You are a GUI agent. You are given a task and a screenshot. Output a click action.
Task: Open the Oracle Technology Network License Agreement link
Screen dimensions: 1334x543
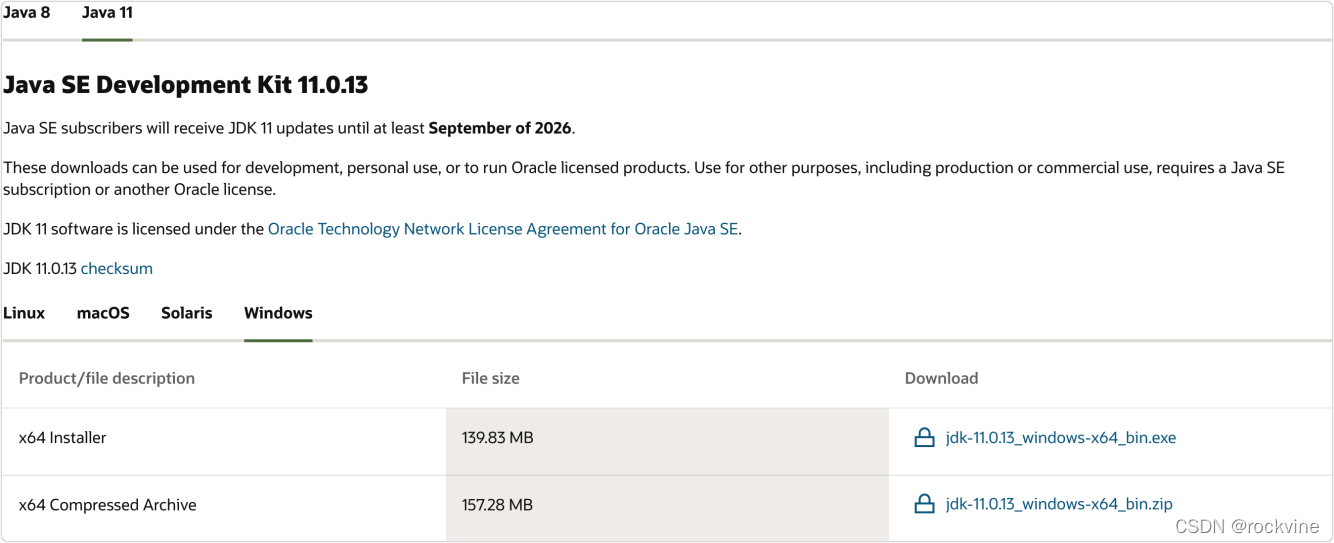click(x=503, y=229)
